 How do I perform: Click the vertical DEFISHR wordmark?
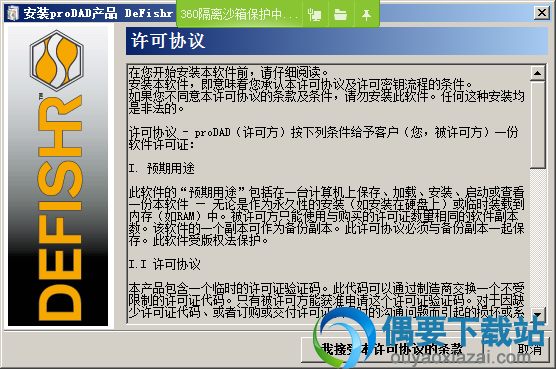click(60, 207)
